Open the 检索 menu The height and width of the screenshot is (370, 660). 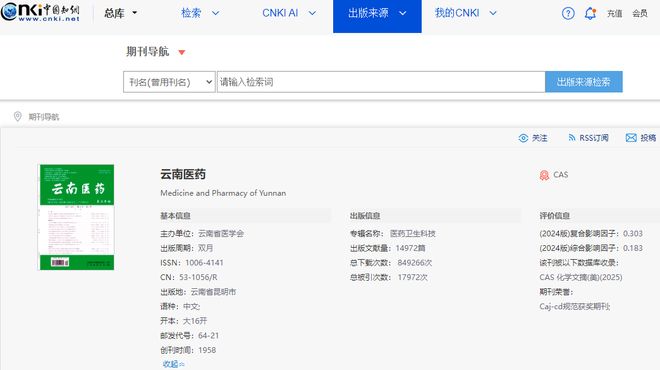pyautogui.click(x=191, y=13)
